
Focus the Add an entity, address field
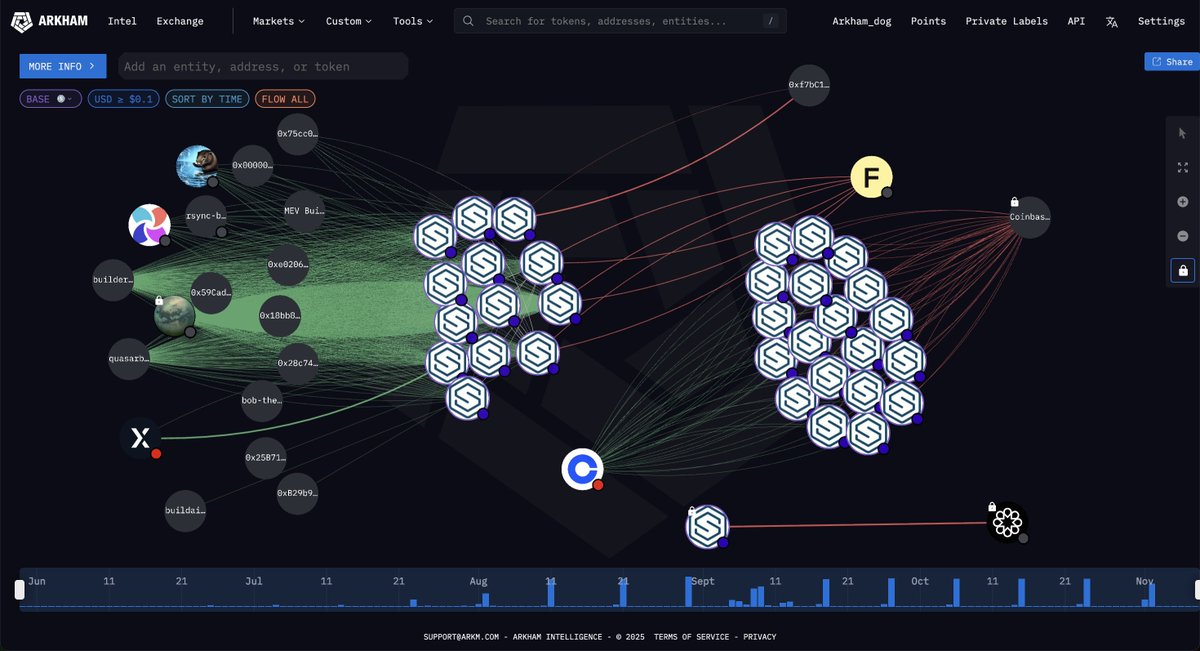[263, 66]
